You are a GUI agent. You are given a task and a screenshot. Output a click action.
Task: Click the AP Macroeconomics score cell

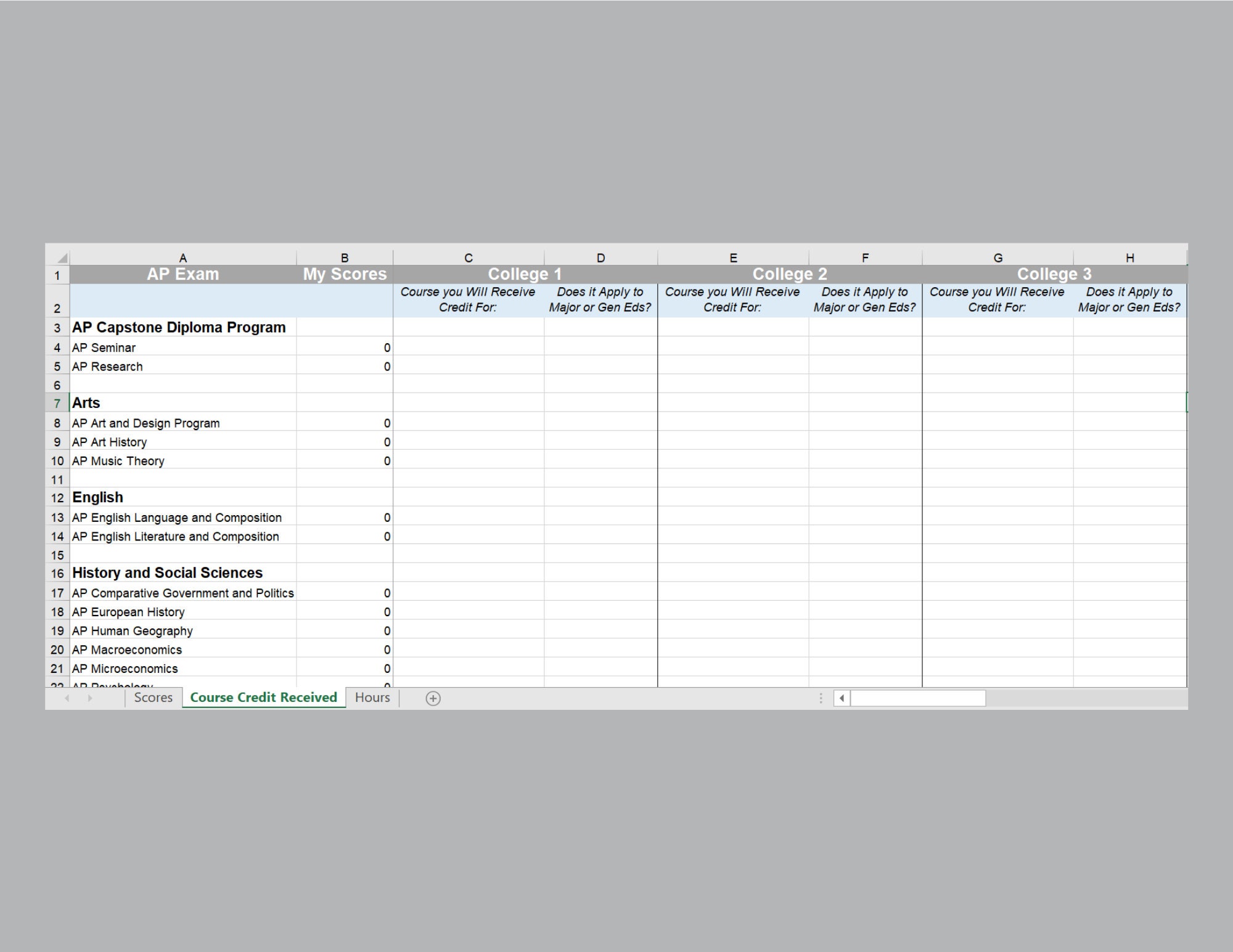point(344,649)
